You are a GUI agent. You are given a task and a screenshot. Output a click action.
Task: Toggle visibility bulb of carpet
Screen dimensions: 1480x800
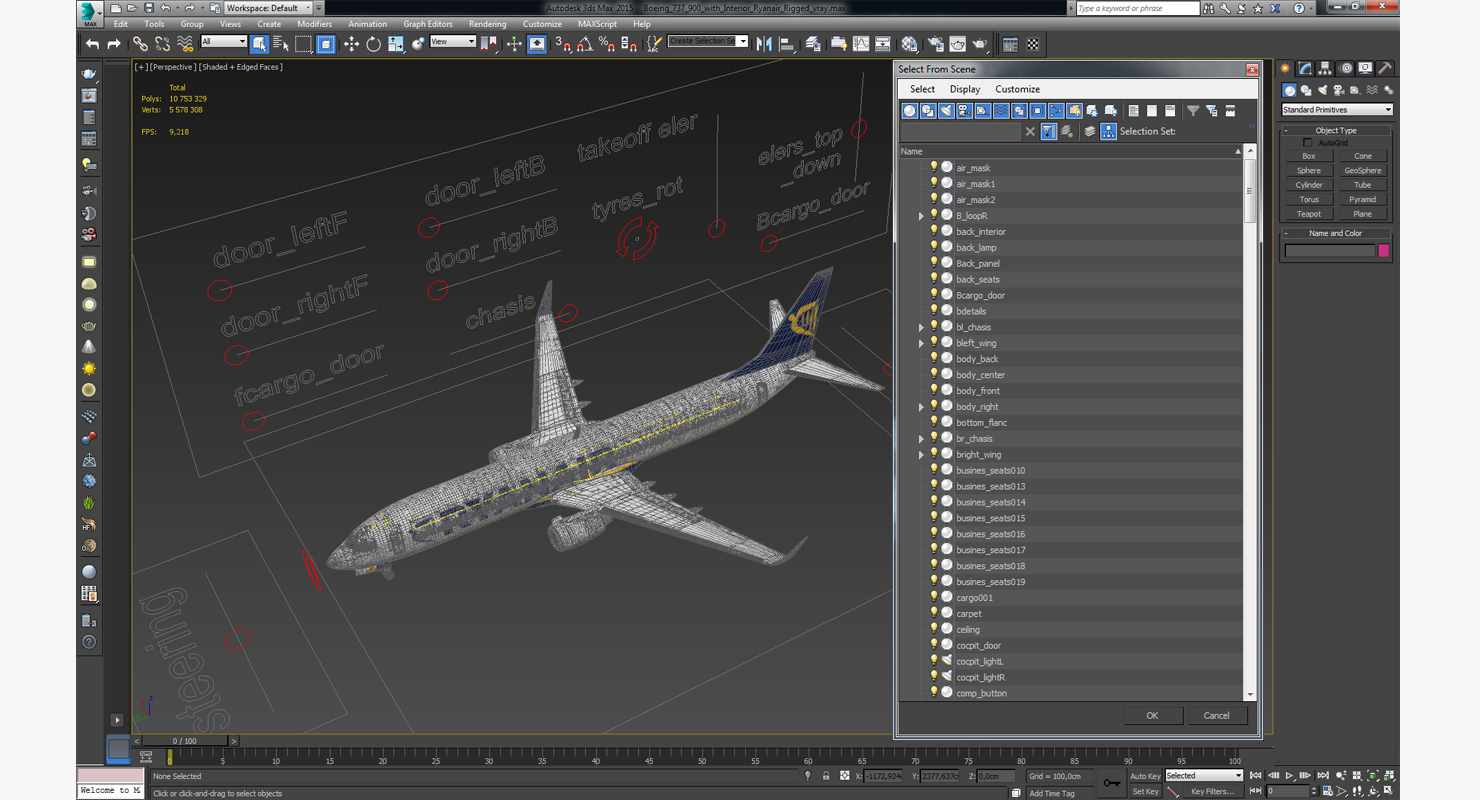(x=934, y=613)
